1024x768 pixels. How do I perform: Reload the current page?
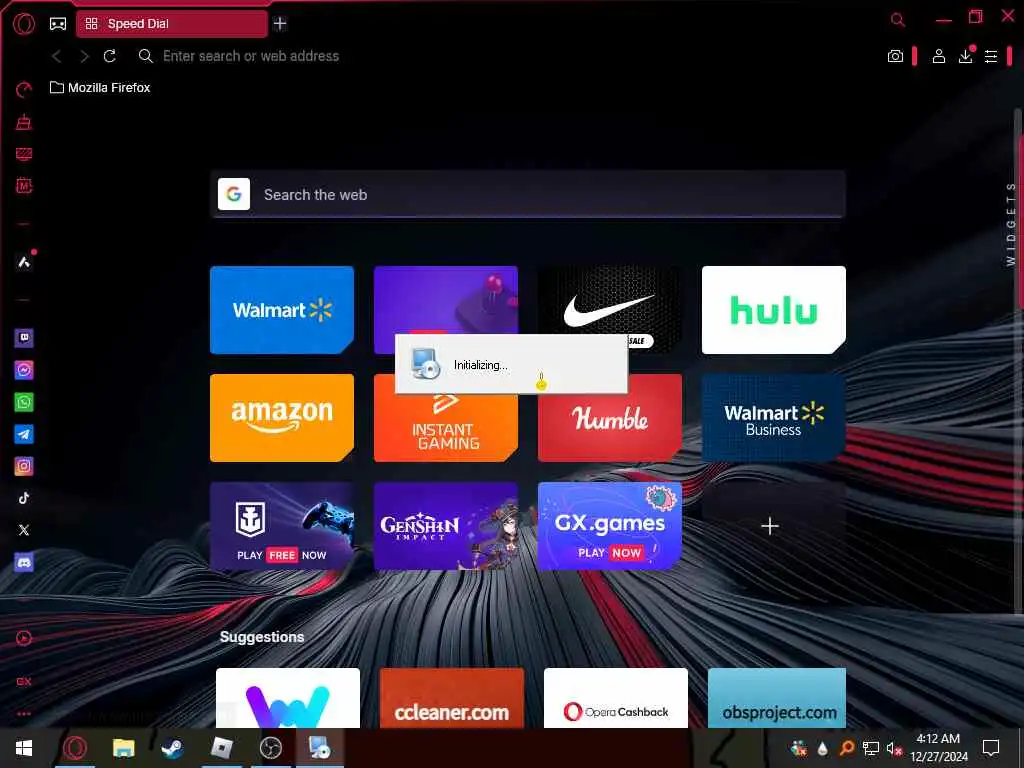110,56
